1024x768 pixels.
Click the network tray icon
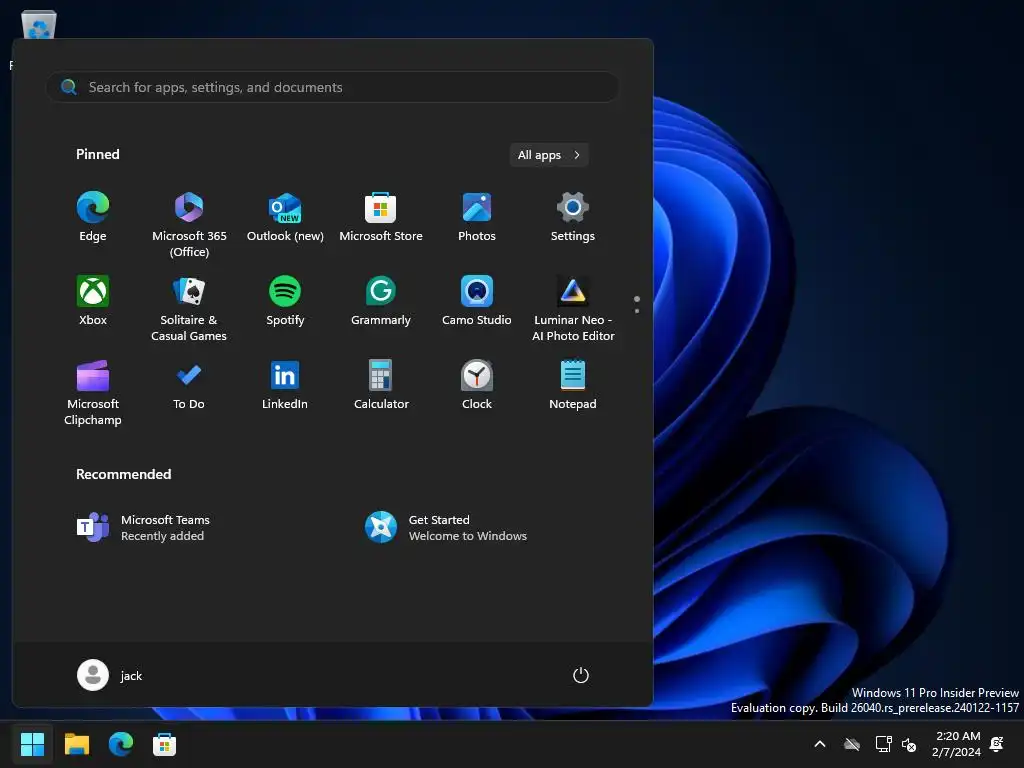[884, 744]
